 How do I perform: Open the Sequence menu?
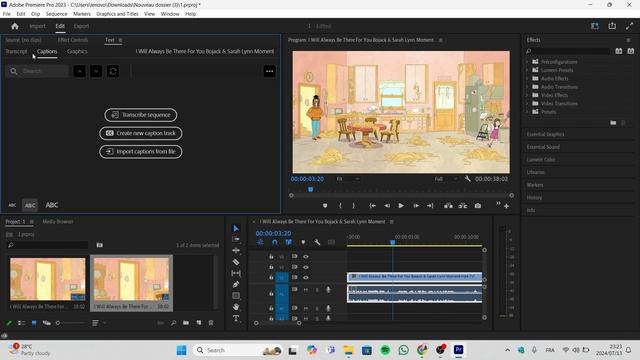(56, 14)
